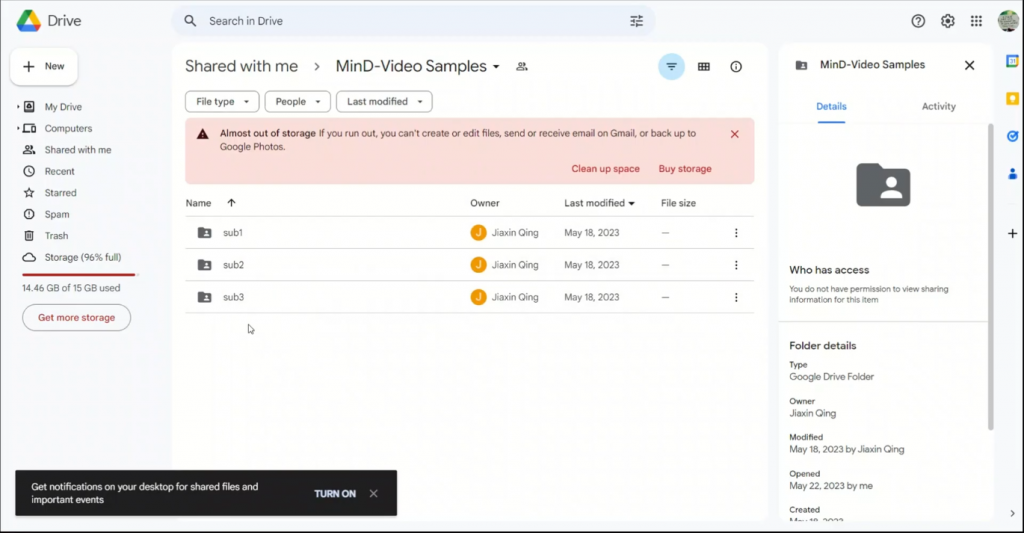The width and height of the screenshot is (1024, 533).
Task: Click the sub3 folder icon
Action: coord(204,297)
